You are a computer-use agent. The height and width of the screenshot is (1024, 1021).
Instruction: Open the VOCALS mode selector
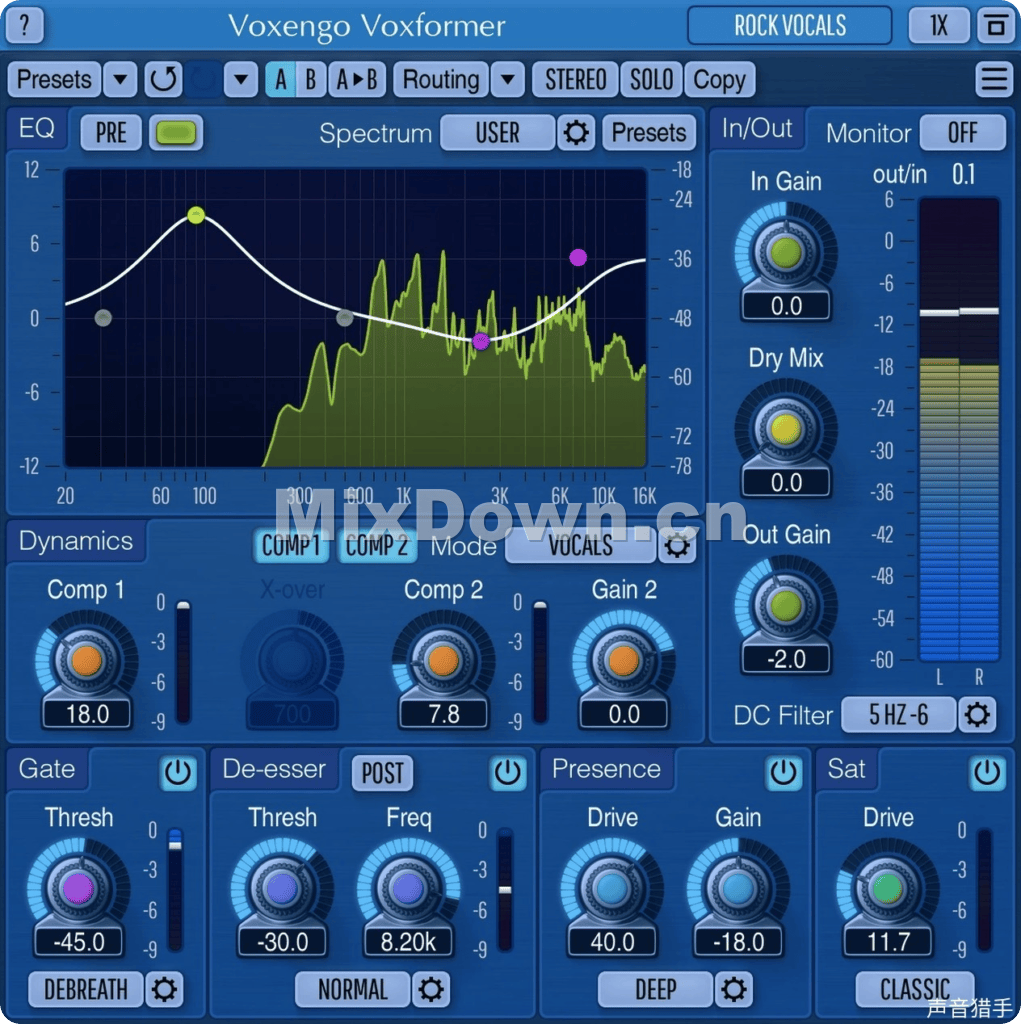click(580, 546)
